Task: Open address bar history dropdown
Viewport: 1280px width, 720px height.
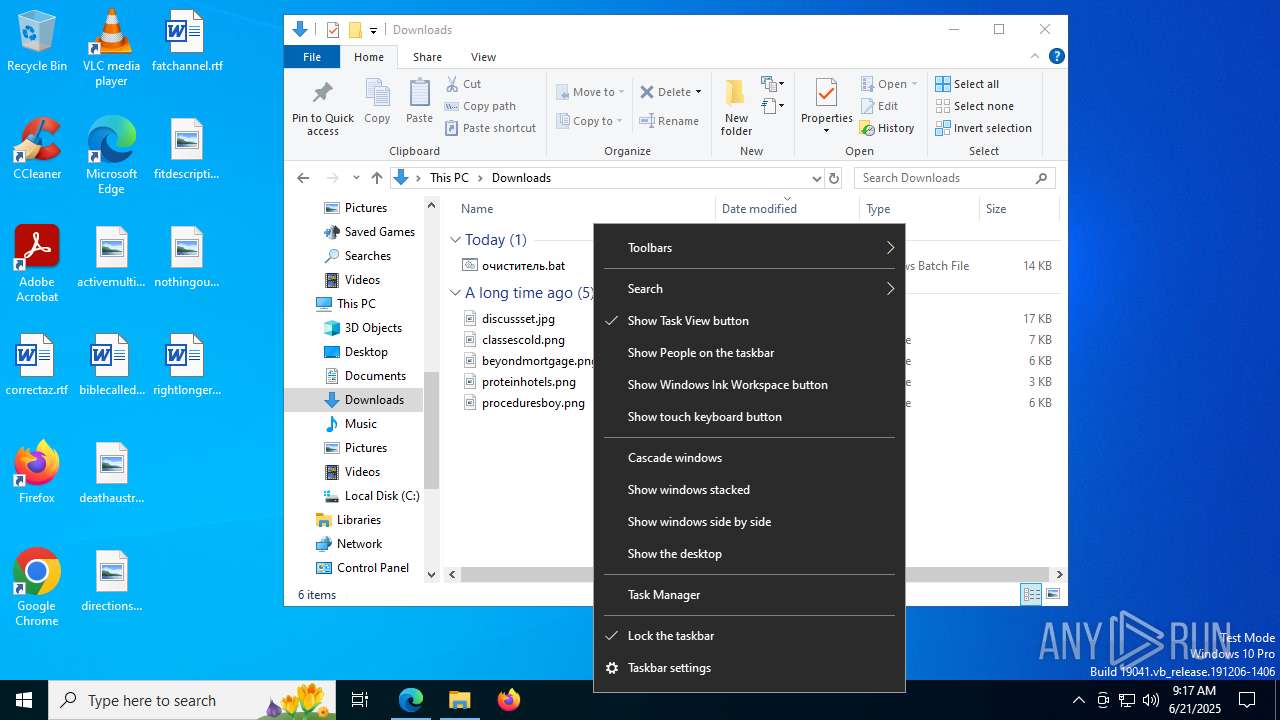Action: tap(816, 178)
